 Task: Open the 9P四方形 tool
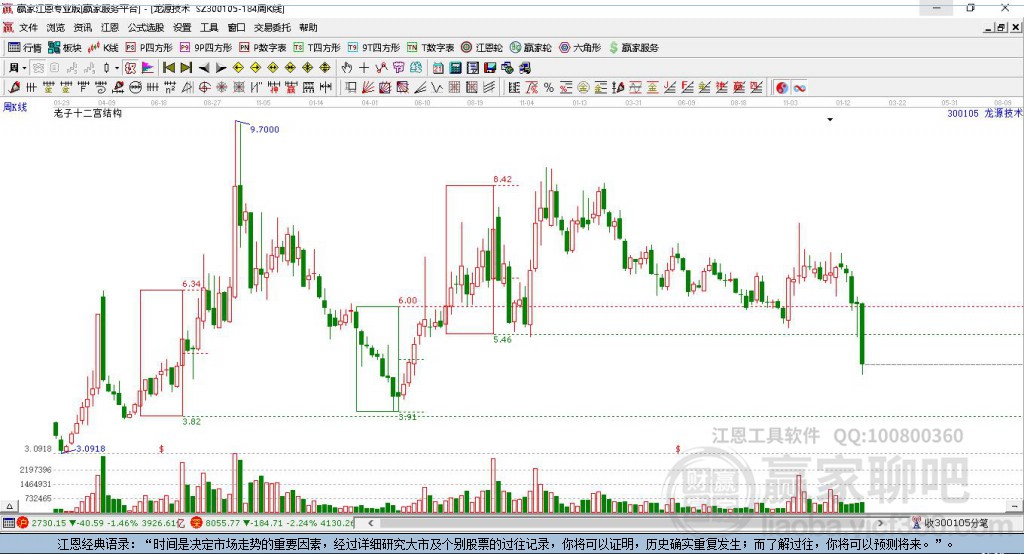click(206, 48)
